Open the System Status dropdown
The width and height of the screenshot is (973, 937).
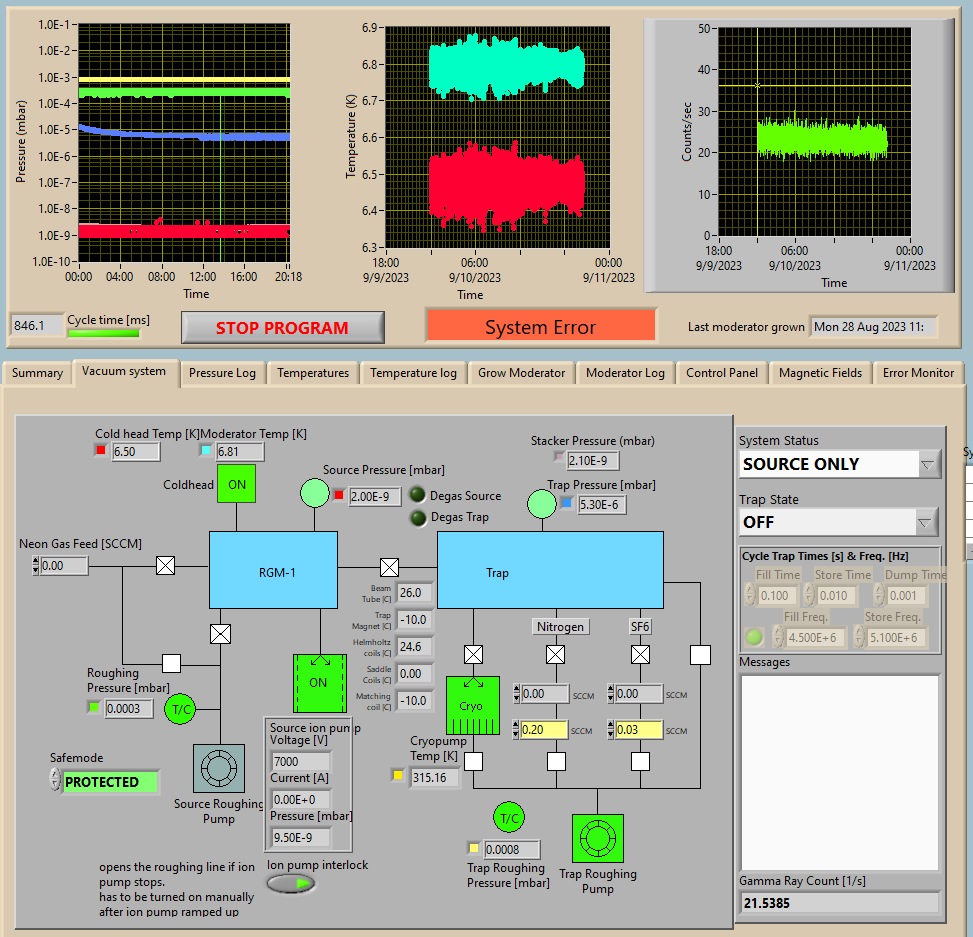point(928,464)
